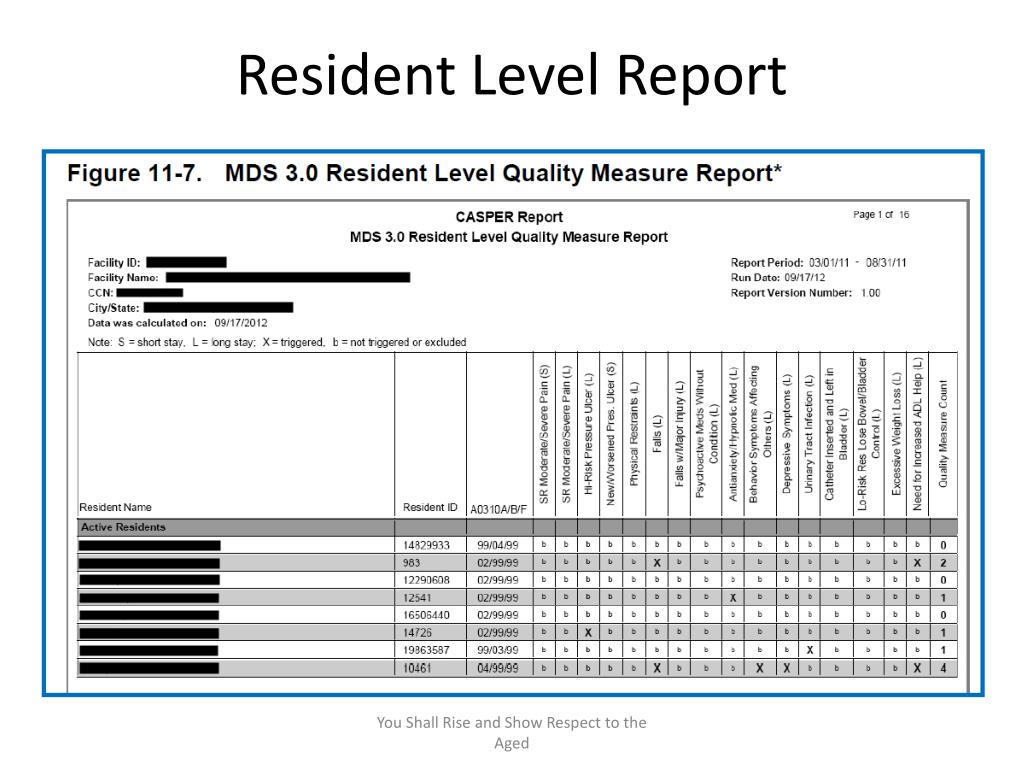Click the 'Falls (L)' column header

(x=657, y=434)
